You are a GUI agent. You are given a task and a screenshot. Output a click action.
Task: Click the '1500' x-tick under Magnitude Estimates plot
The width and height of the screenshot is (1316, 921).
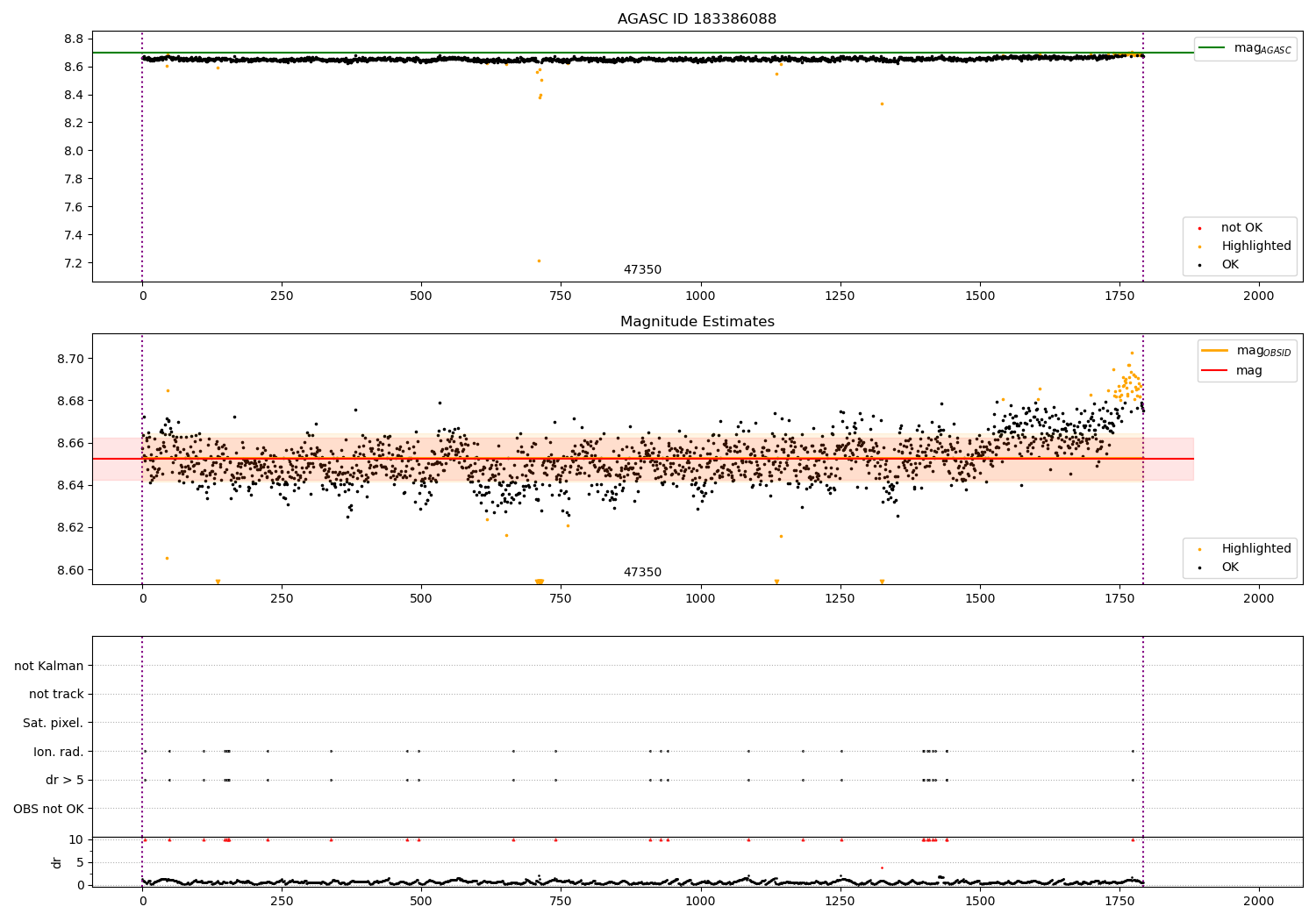tap(980, 599)
